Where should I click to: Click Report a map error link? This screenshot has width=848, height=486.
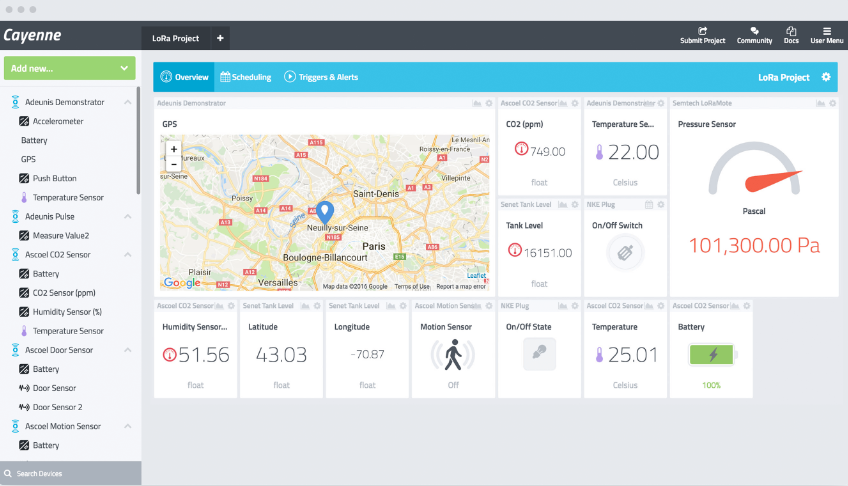coord(461,287)
